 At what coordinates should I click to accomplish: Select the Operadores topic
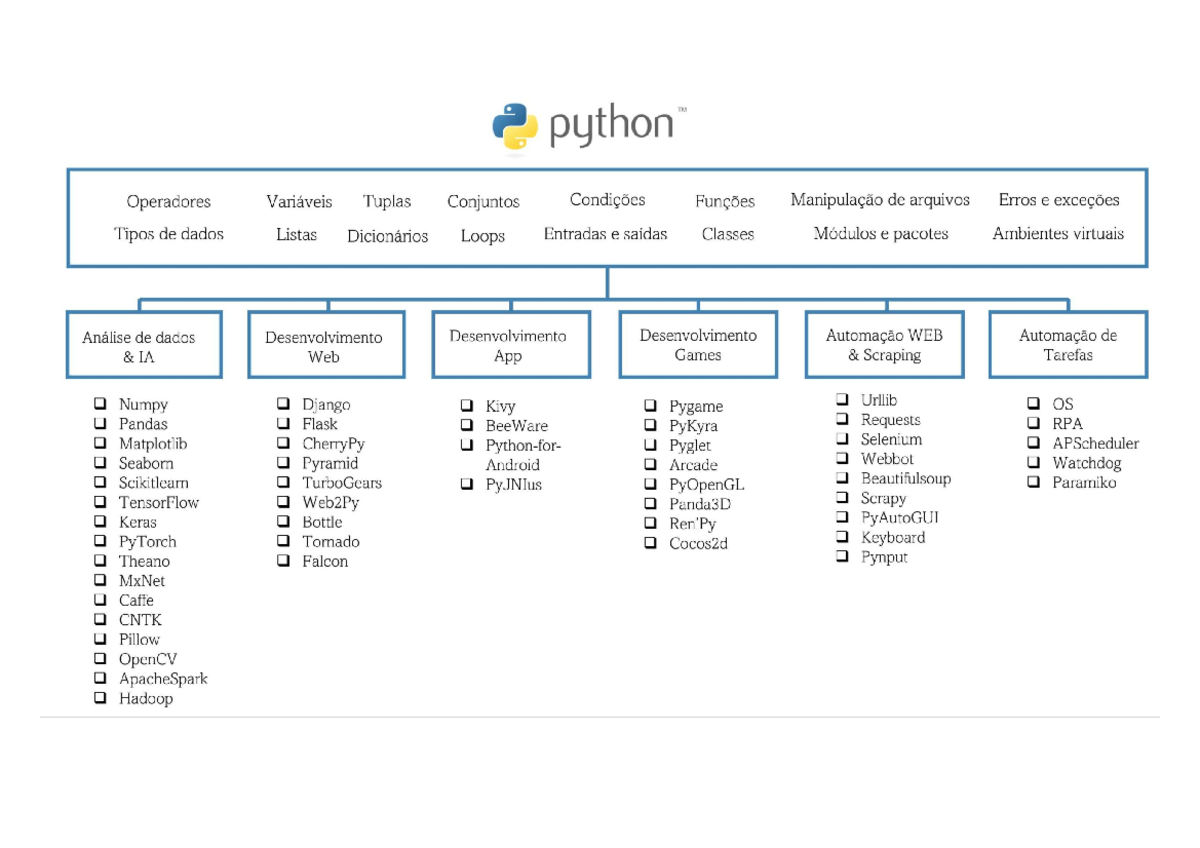pos(168,201)
